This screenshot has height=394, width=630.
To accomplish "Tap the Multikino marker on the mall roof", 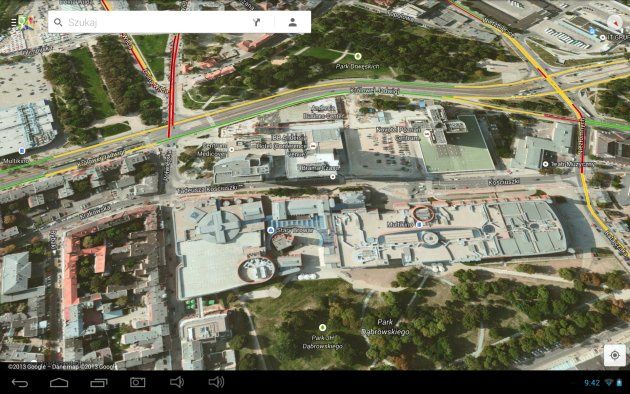I will (419, 225).
